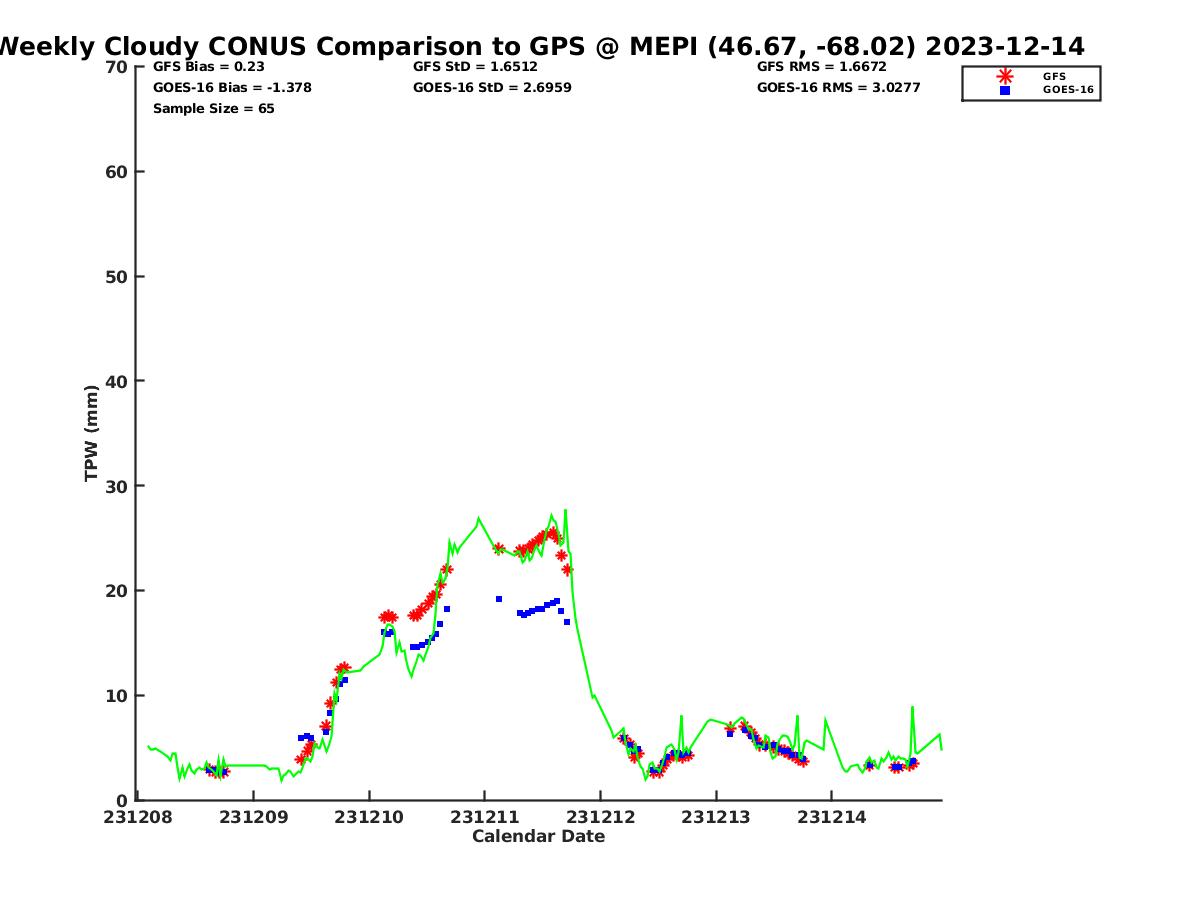Image resolution: width=1200 pixels, height=900 pixels.
Task: Click the red asterisk GFS legend marker
Action: click(1004, 76)
